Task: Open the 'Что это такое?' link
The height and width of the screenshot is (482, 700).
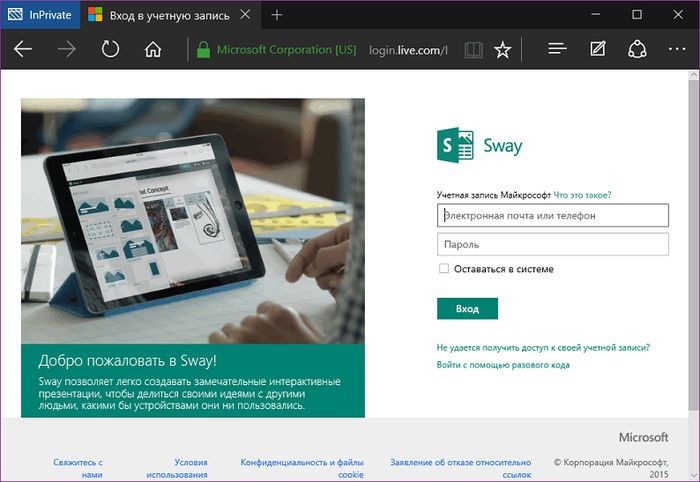Action: pos(582,195)
